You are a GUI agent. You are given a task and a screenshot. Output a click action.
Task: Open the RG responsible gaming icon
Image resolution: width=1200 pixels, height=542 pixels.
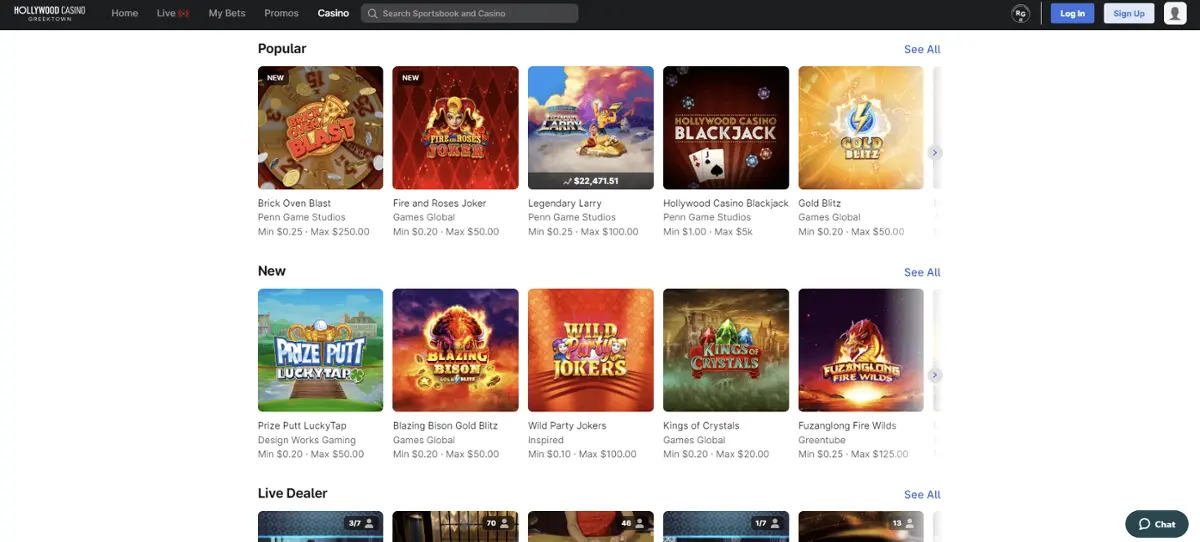point(1020,13)
